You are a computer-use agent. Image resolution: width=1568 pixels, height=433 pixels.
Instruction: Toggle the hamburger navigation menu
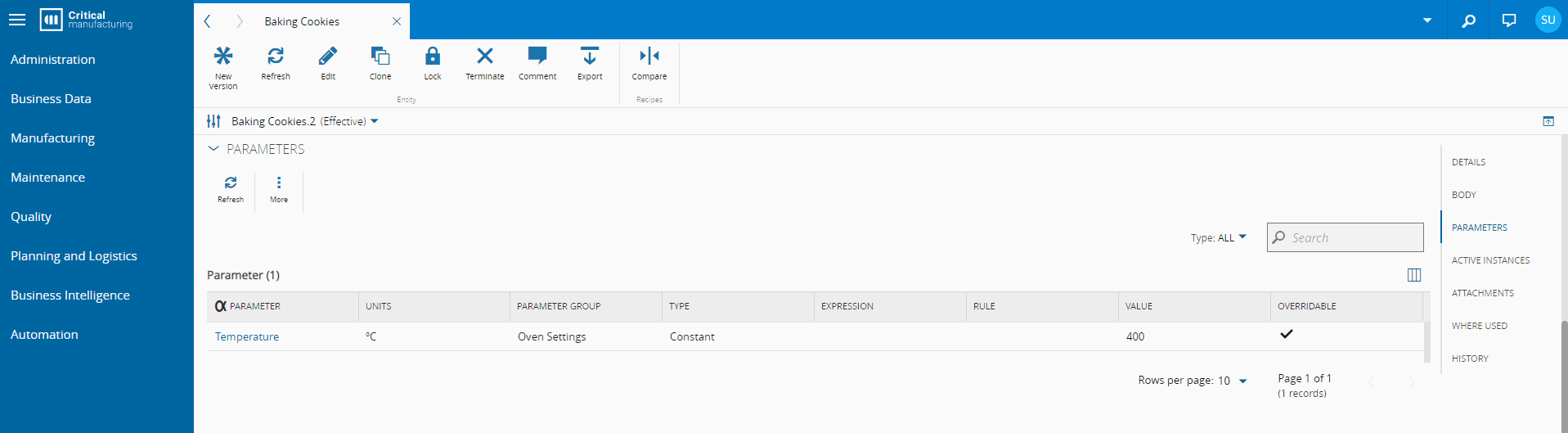17,20
